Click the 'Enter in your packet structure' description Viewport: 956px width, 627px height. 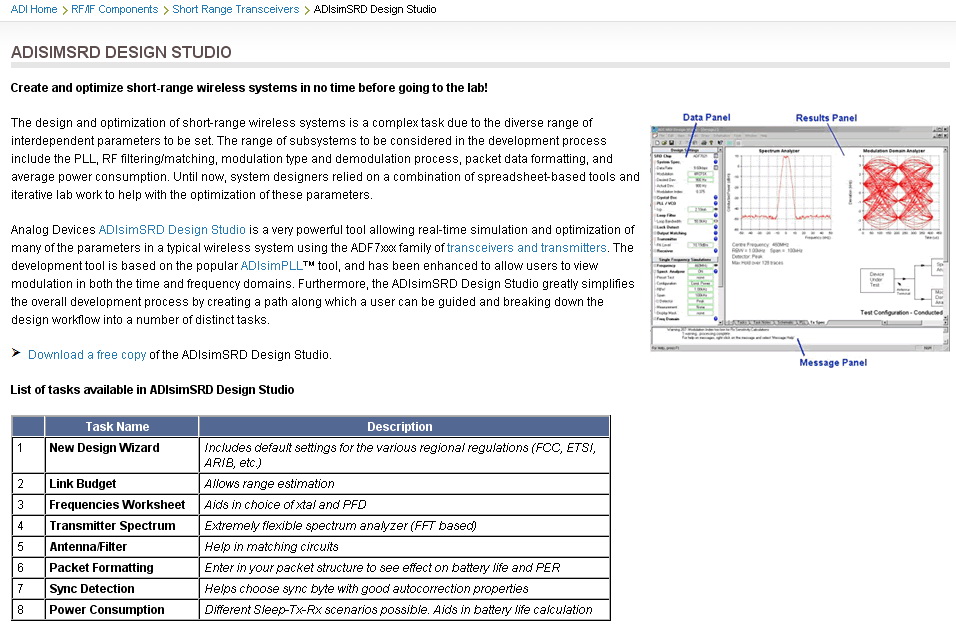404,568
